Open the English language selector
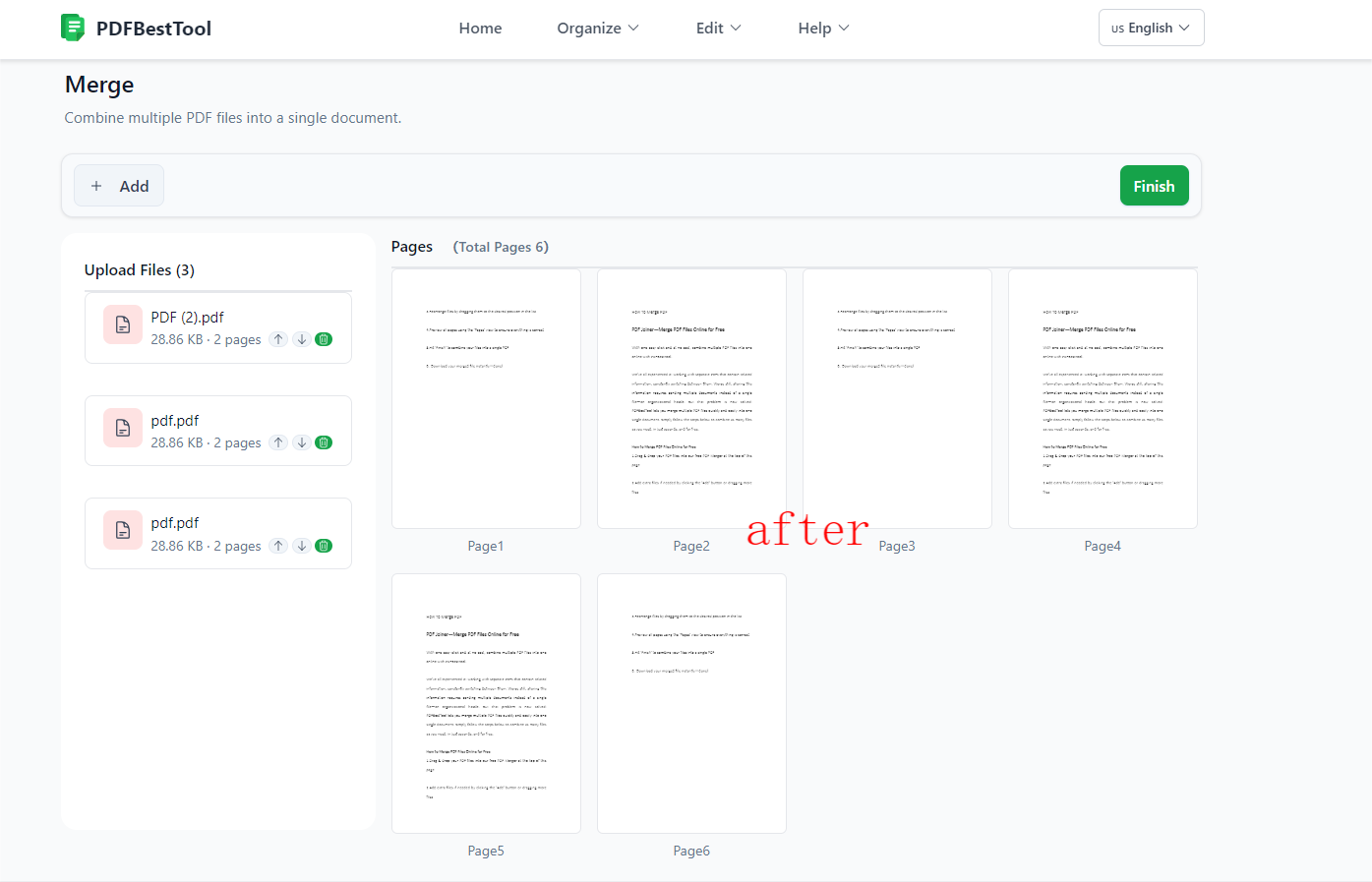This screenshot has height=882, width=1372. 1151,28
